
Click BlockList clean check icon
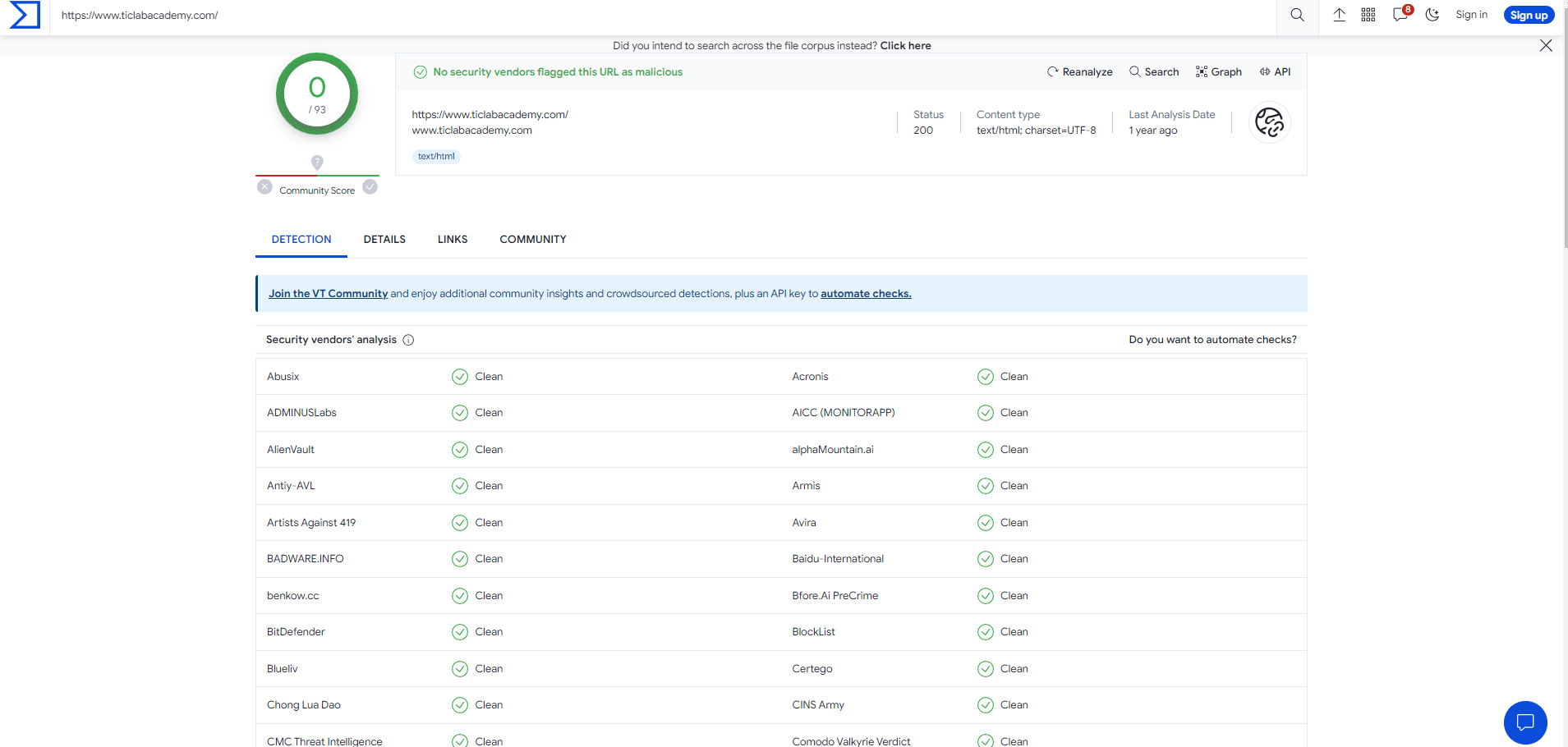(x=986, y=632)
